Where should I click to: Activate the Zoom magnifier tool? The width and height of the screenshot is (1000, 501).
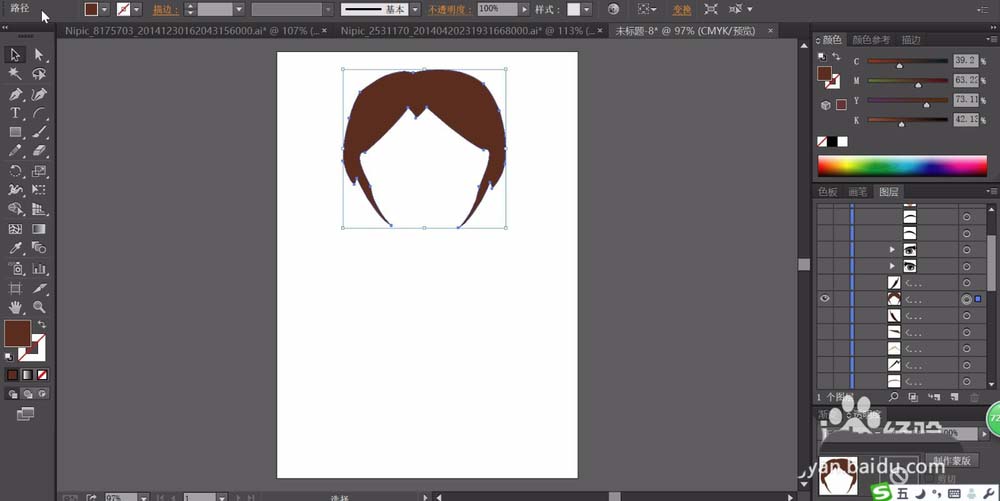39,307
